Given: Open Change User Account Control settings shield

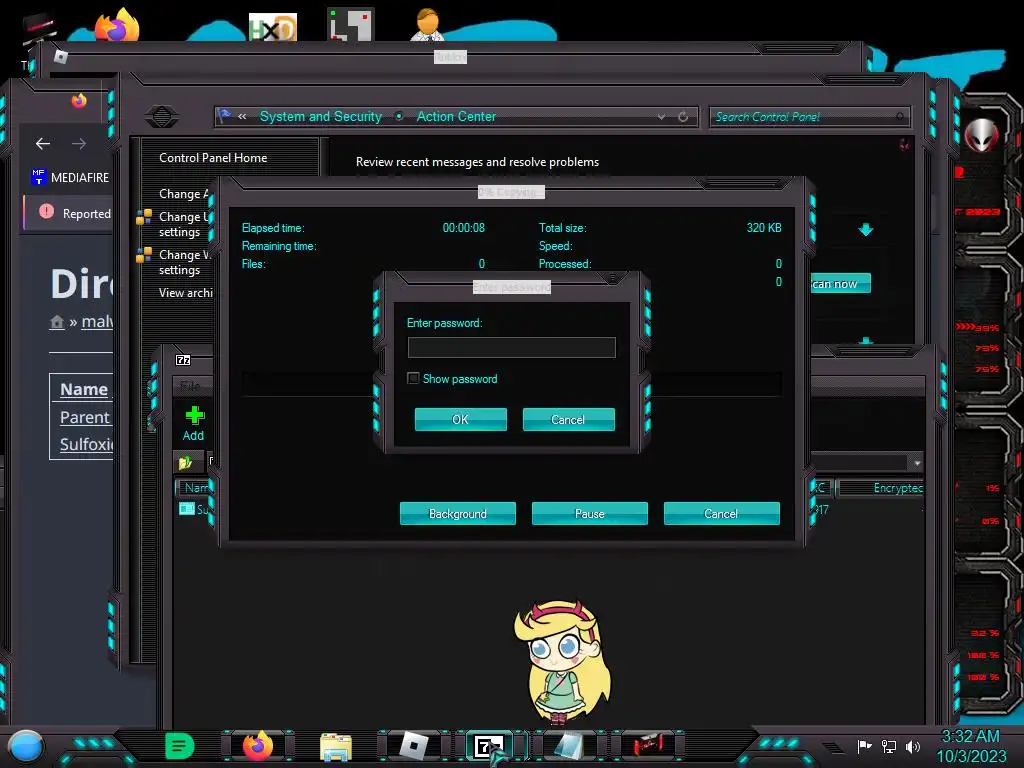Looking at the screenshot, I should point(144,217).
